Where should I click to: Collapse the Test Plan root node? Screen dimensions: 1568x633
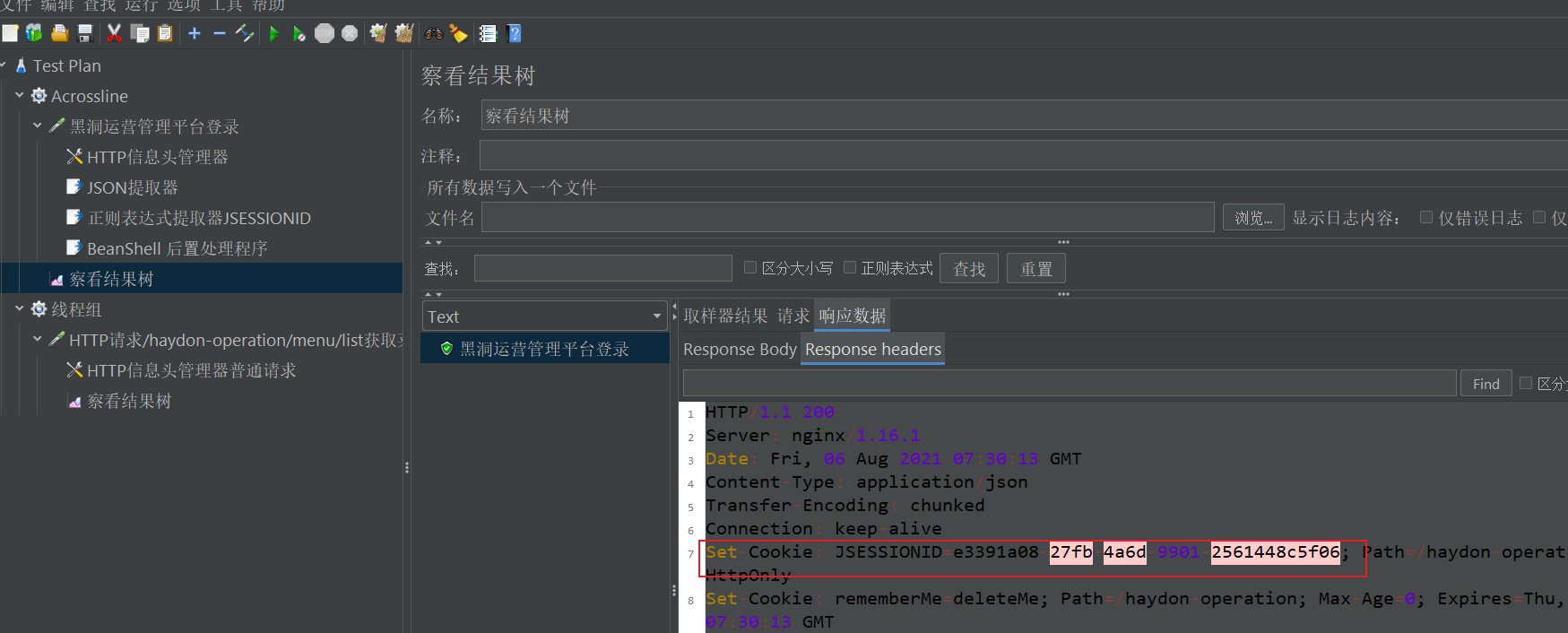(x=4, y=65)
